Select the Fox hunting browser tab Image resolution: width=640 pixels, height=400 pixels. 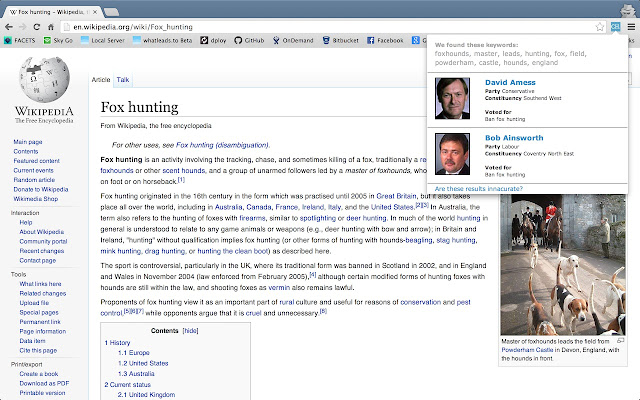tap(51, 12)
